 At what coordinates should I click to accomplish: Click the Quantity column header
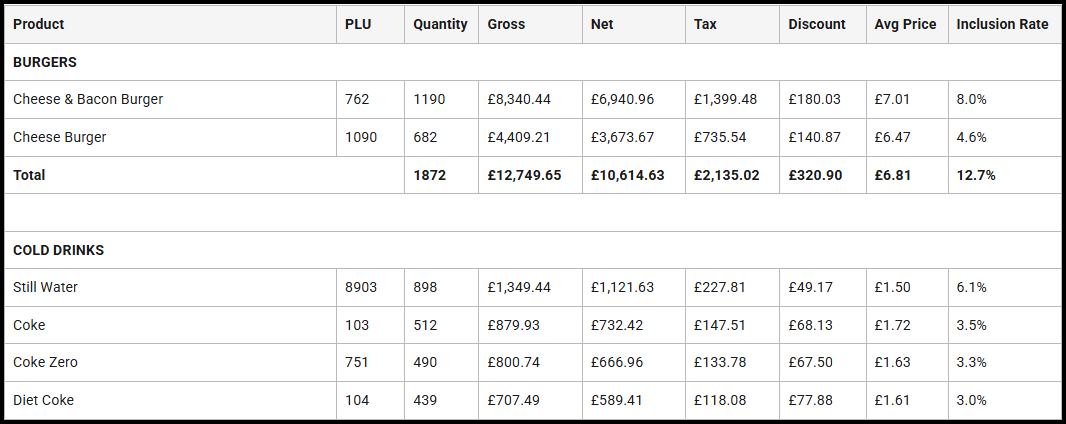(440, 24)
